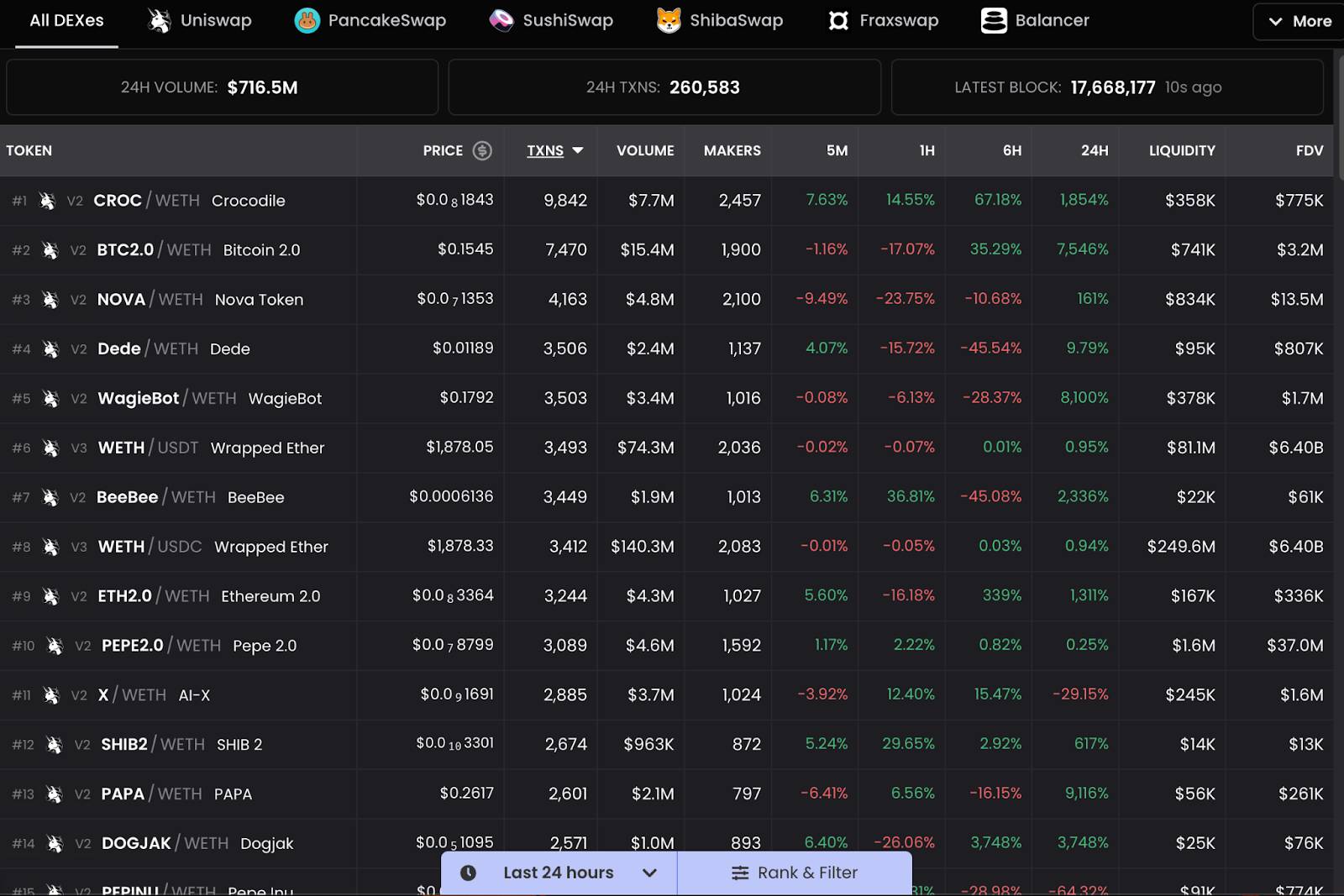1344x896 pixels.
Task: Expand the More DEXes dropdown
Action: 1299,21
